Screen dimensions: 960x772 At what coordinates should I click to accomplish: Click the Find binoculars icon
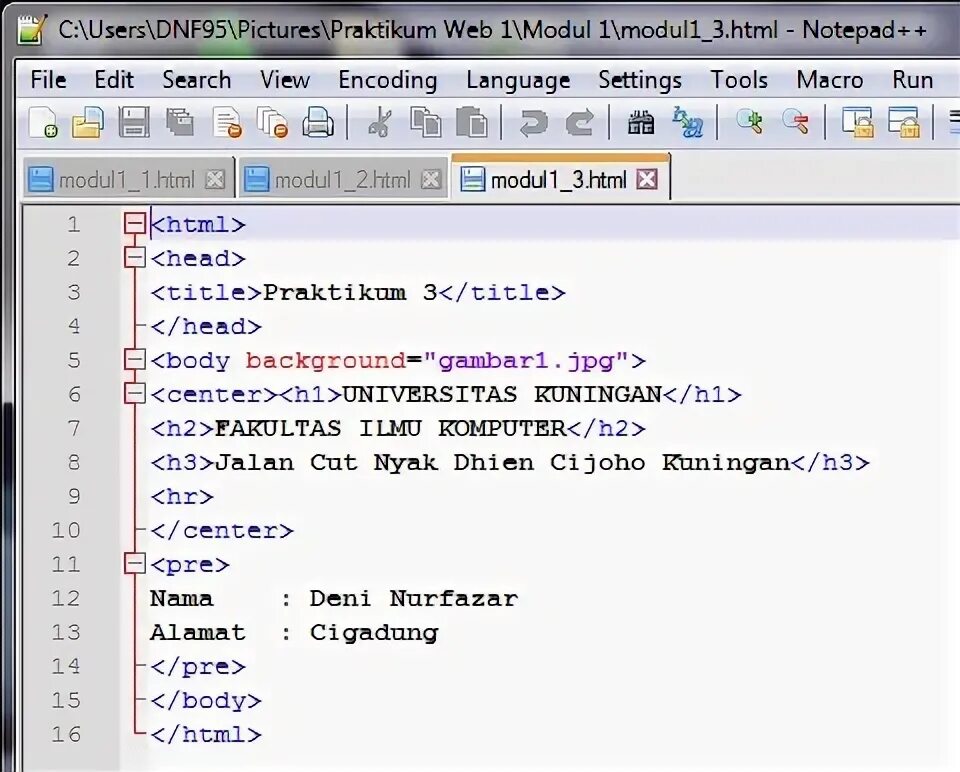click(641, 122)
